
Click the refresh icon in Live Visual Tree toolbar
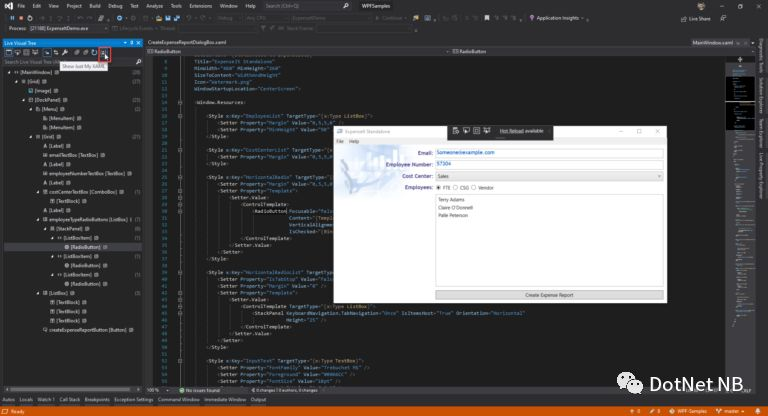pos(94,52)
